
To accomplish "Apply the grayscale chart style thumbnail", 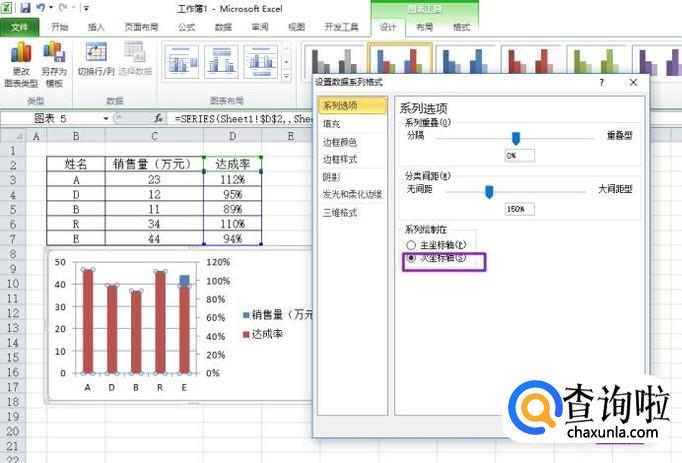I will pyautogui.click(x=330, y=62).
